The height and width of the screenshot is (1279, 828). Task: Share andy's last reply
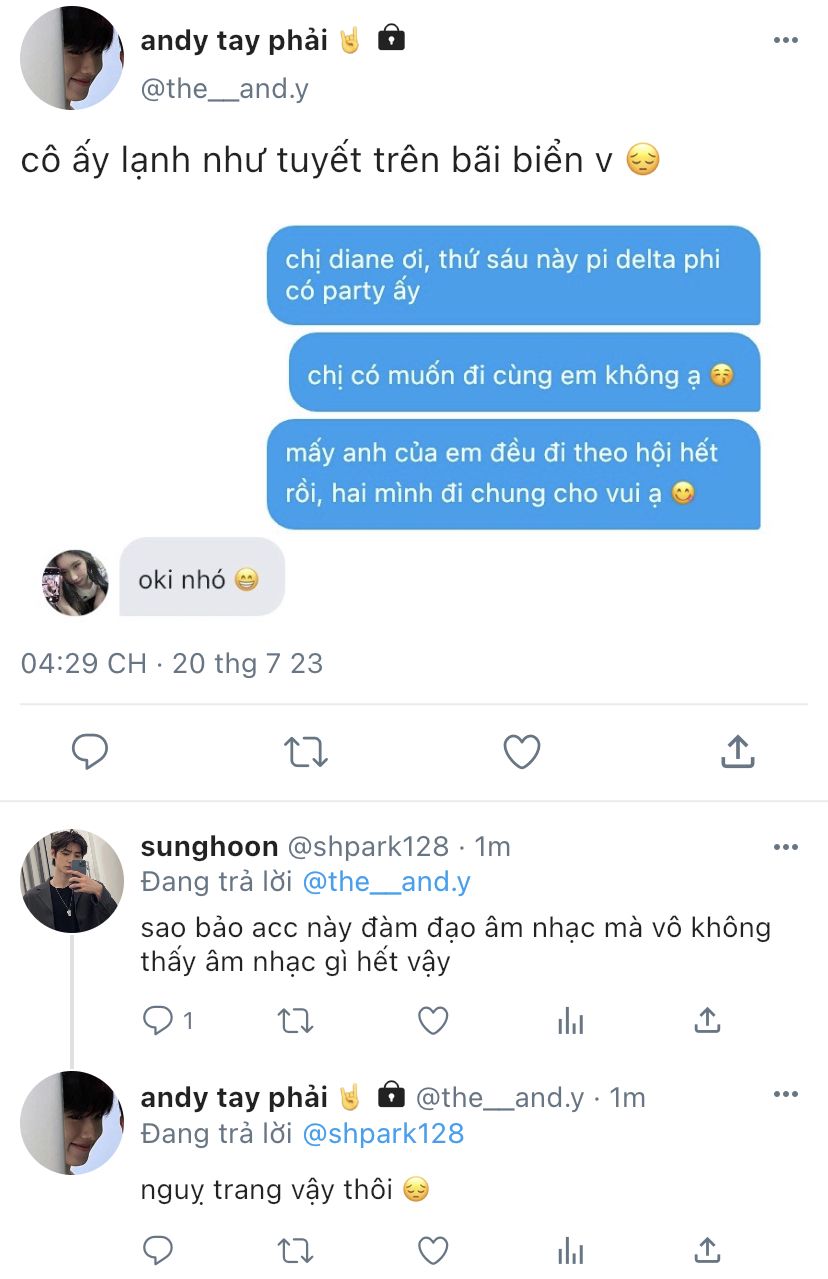coord(707,1250)
